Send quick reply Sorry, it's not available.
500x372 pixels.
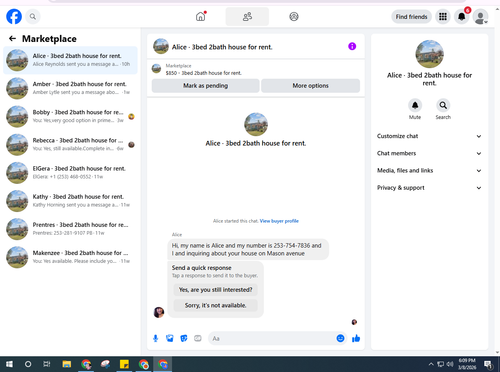215,305
